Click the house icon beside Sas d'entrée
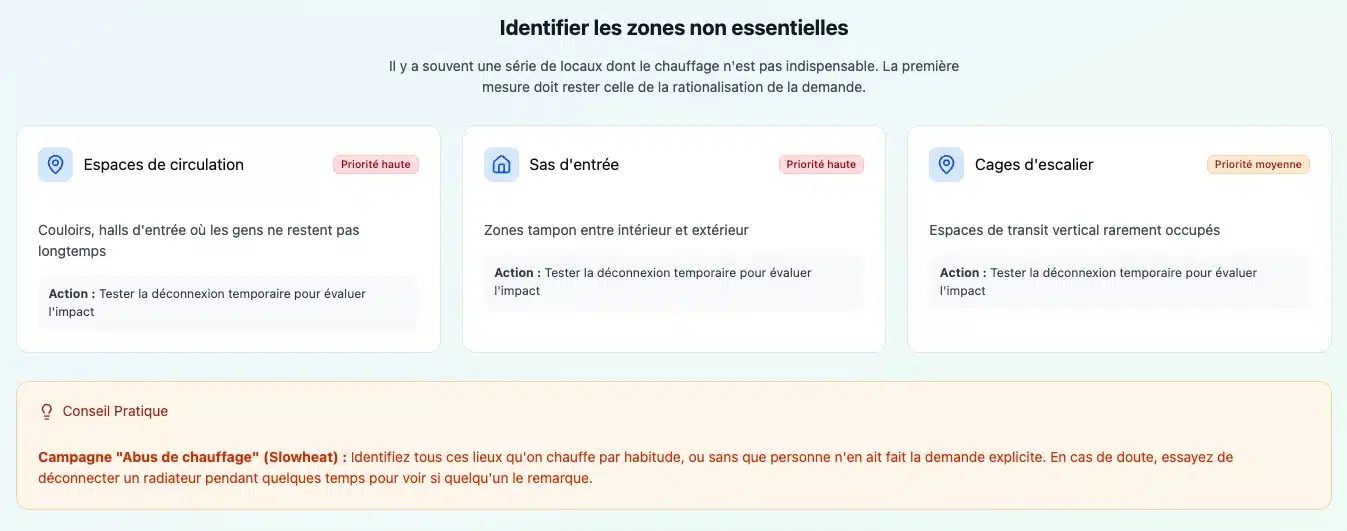 (501, 165)
